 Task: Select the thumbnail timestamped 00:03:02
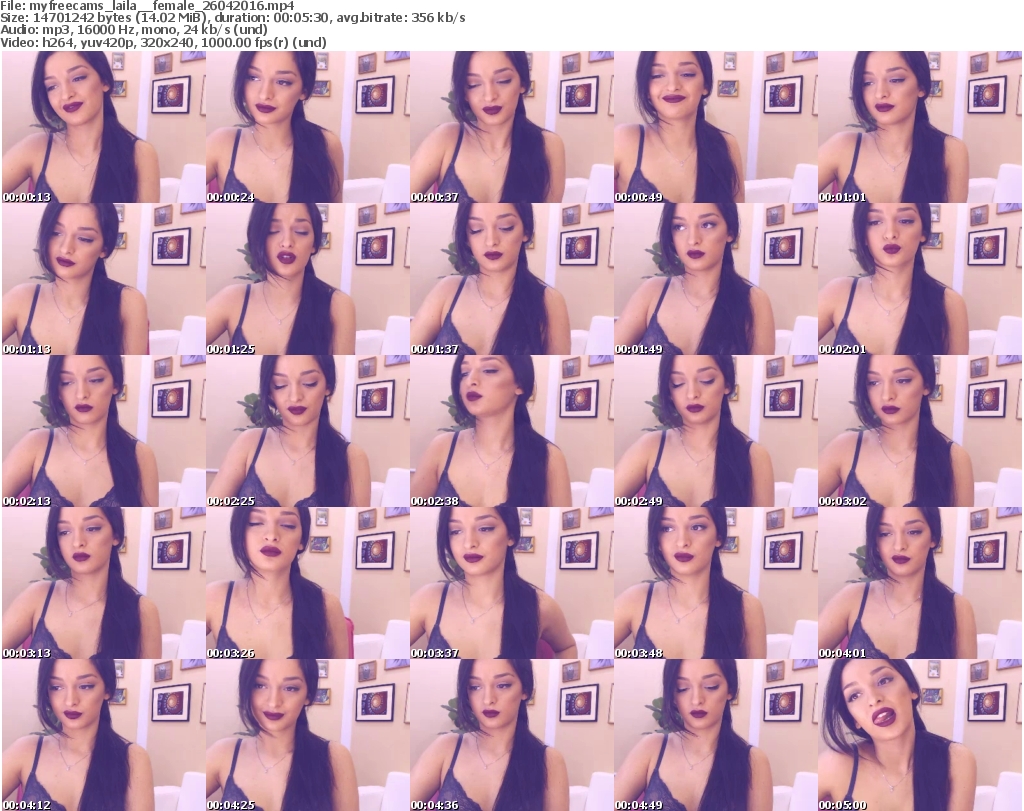920,431
